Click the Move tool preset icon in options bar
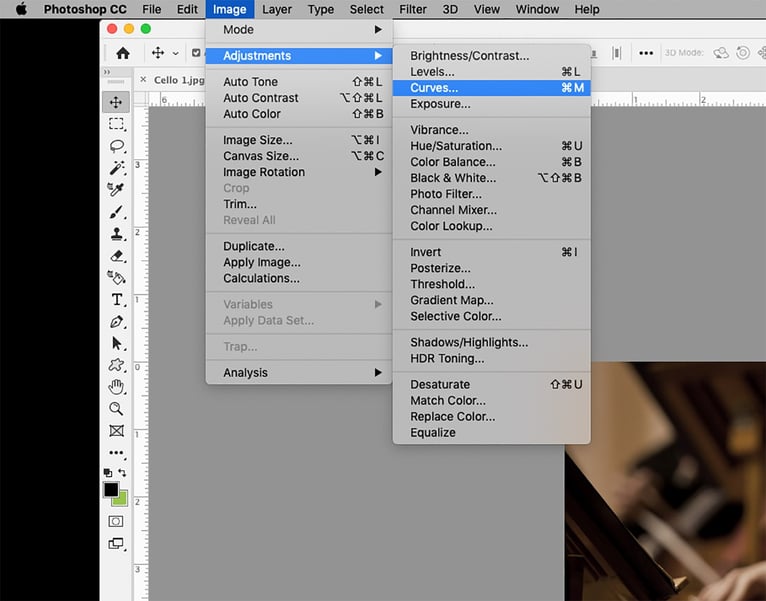This screenshot has width=766, height=601. click(x=158, y=53)
